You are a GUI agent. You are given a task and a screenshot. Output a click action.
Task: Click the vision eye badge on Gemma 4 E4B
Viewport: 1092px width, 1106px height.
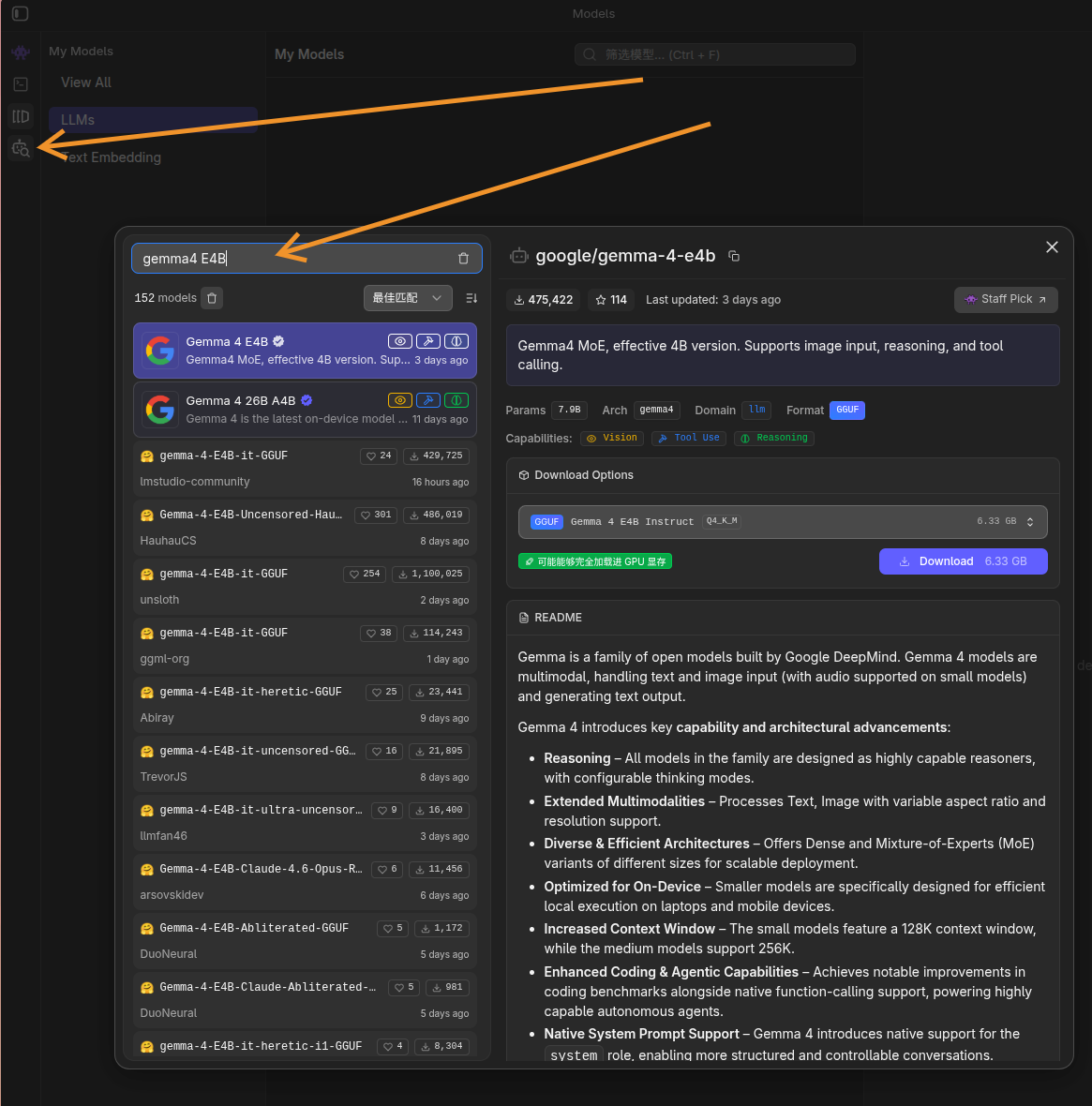coord(400,341)
